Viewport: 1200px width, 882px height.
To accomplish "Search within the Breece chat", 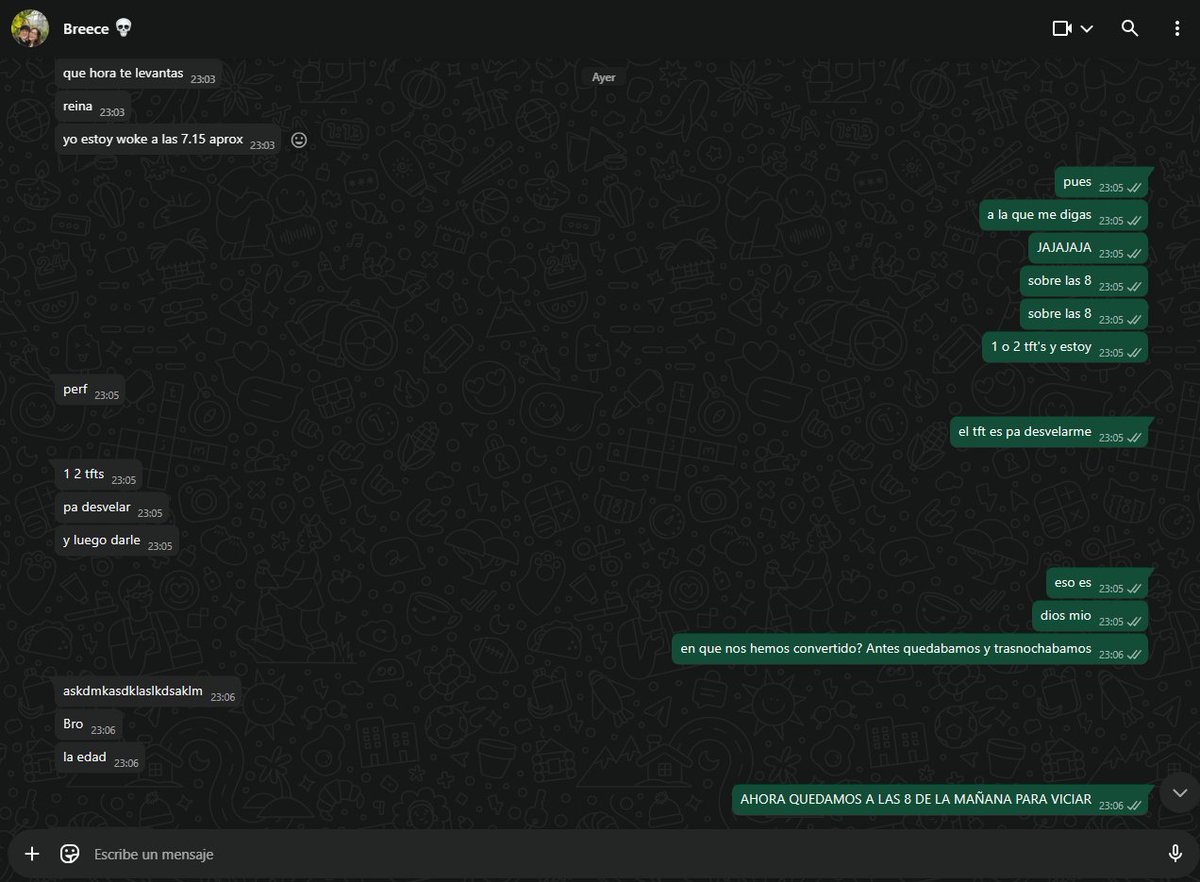I will (1130, 29).
